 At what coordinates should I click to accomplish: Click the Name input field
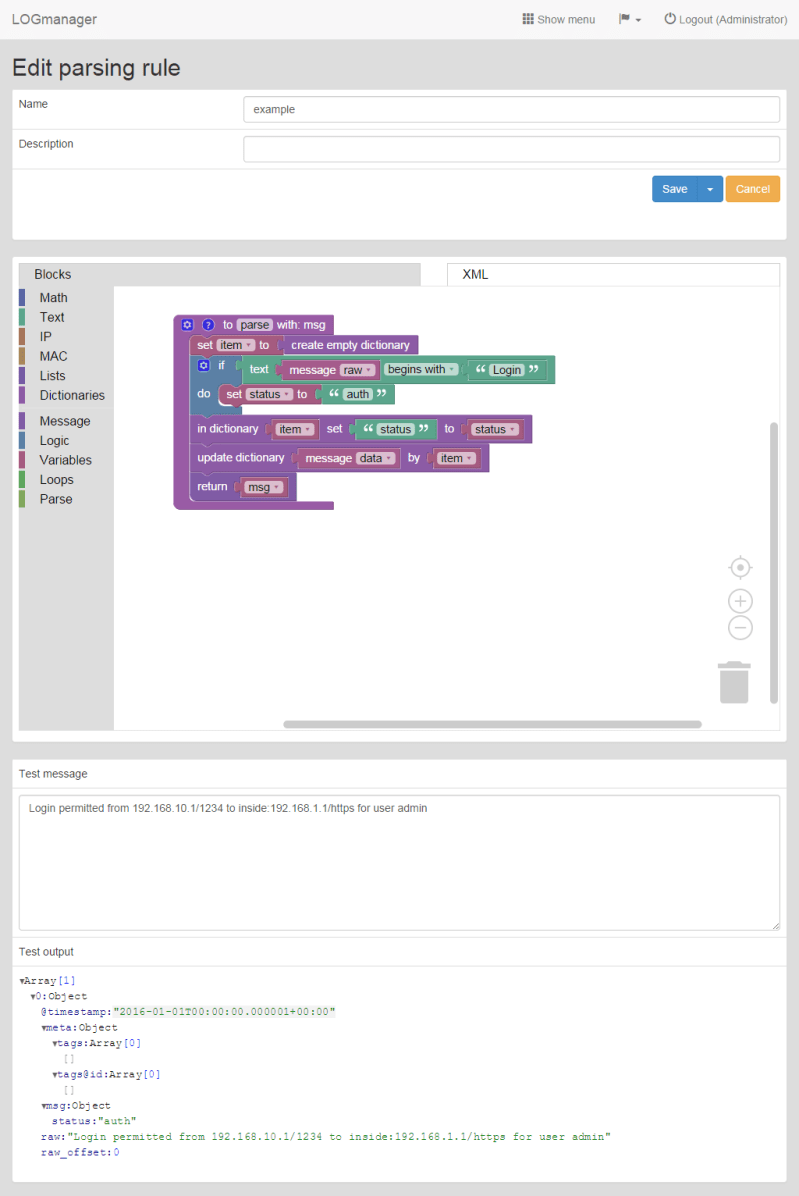(512, 109)
